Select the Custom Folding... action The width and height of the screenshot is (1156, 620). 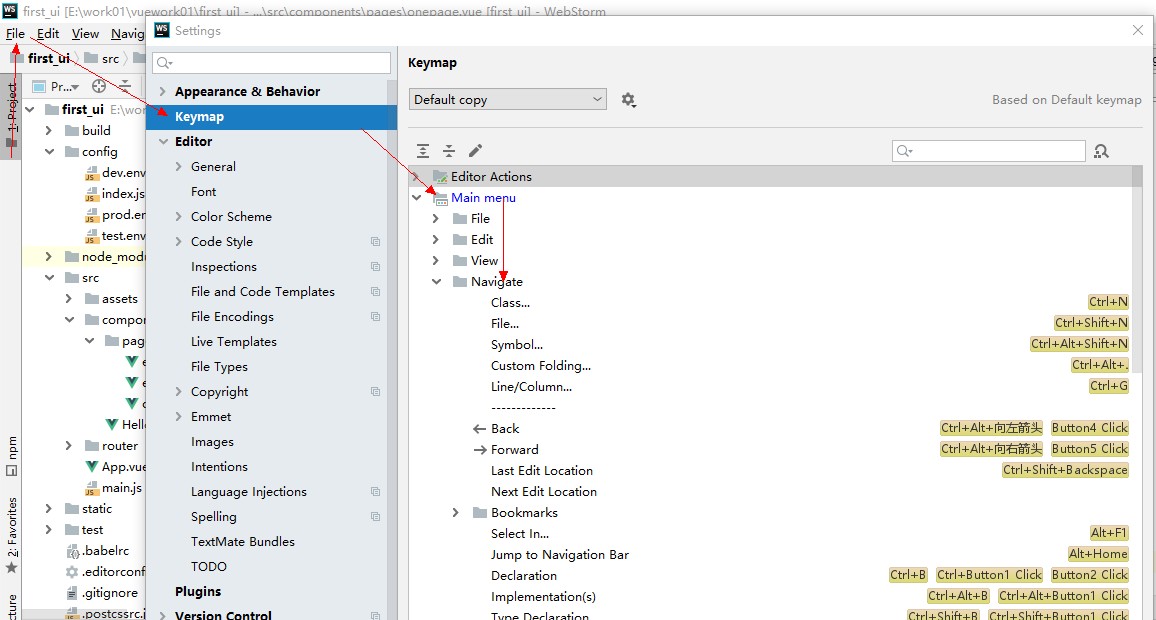(x=540, y=366)
